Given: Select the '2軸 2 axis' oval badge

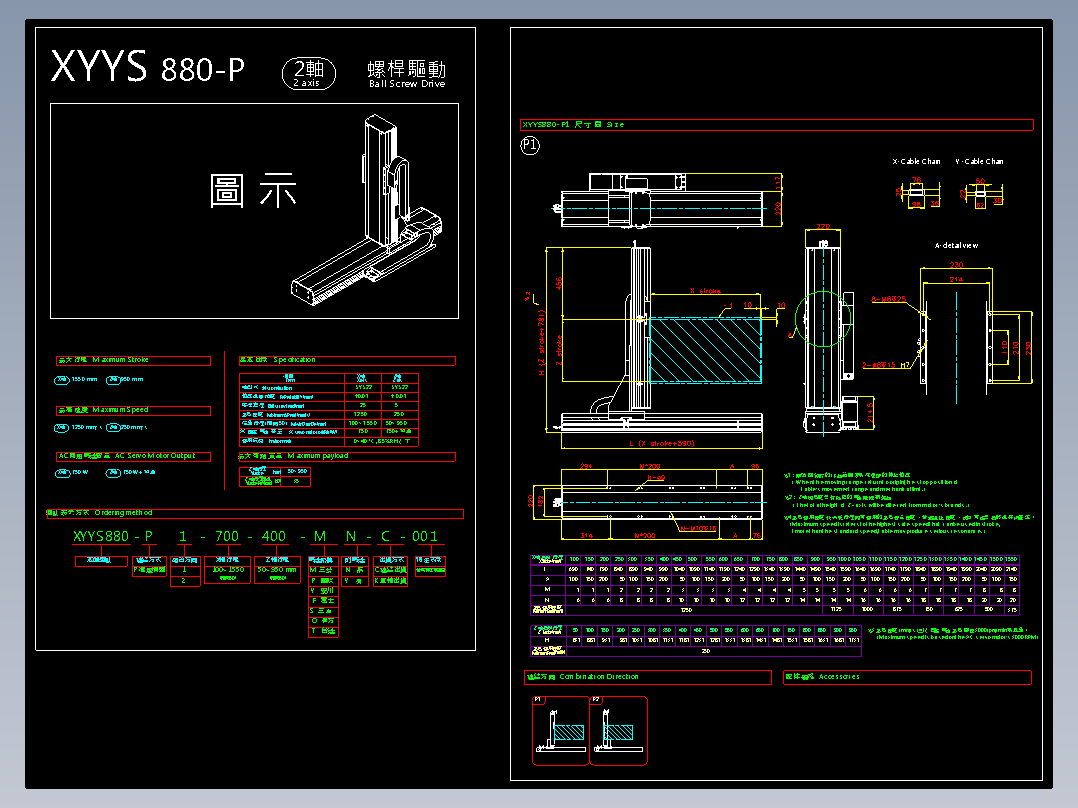Looking at the screenshot, I should 309,73.
